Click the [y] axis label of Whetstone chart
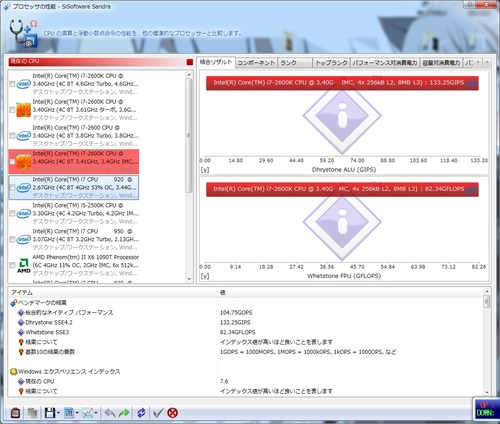500x424 pixels. (x=205, y=276)
